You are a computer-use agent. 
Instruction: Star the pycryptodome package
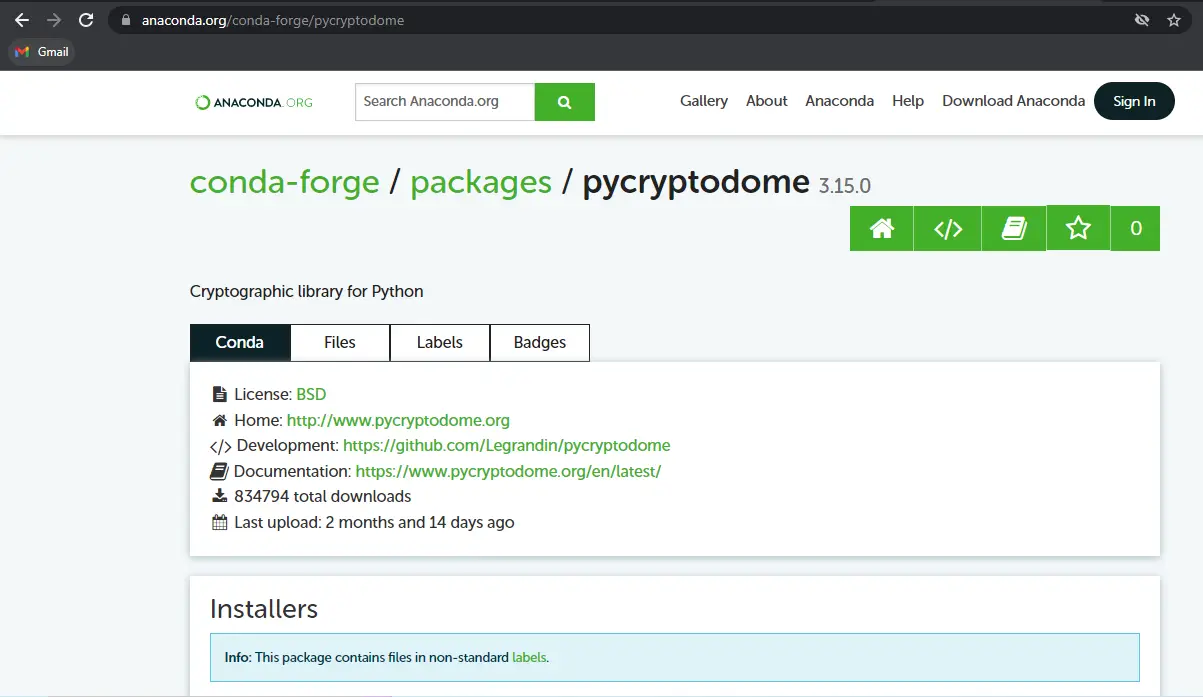click(1078, 228)
